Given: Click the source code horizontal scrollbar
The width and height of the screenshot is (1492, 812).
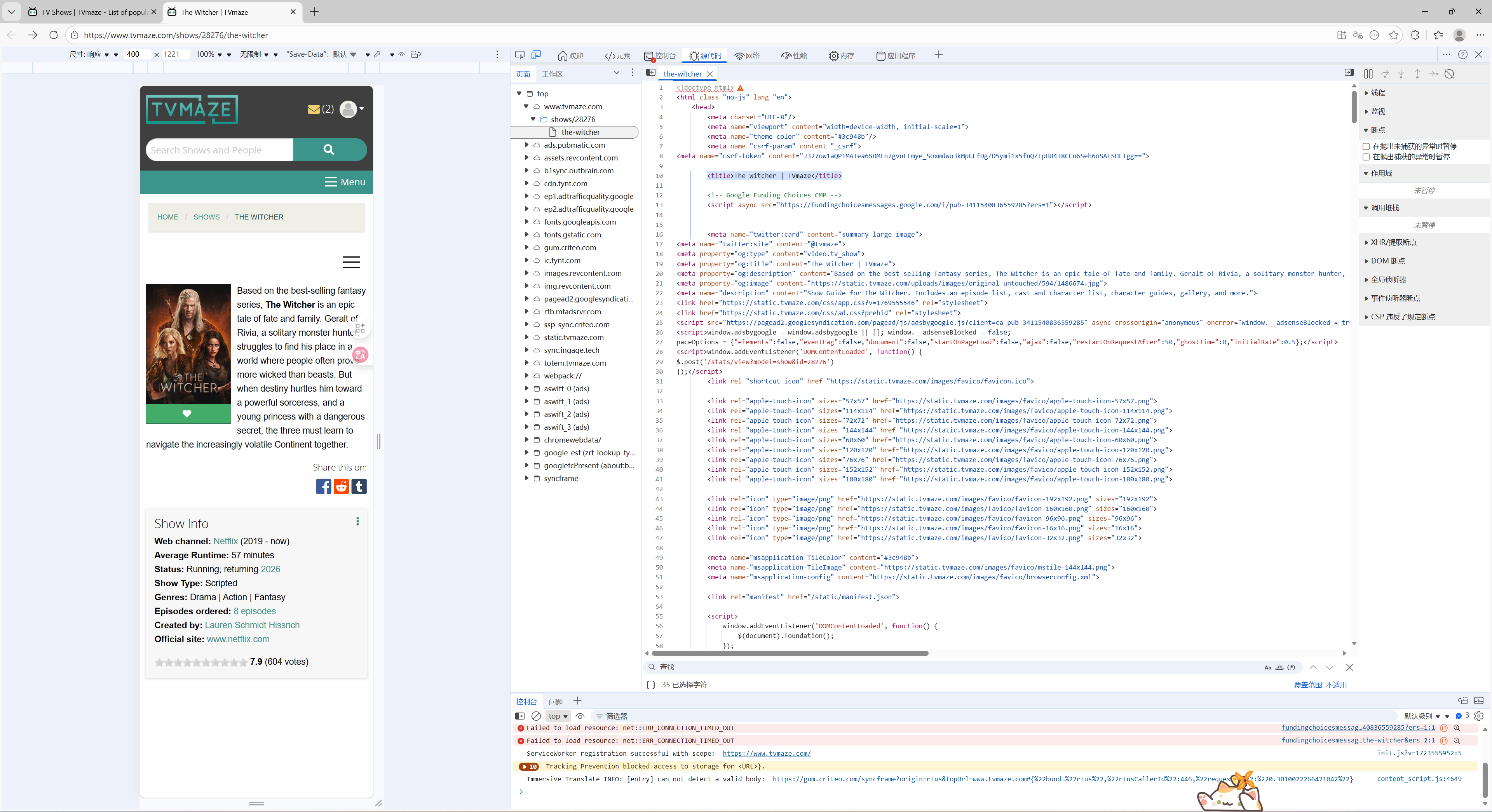Looking at the screenshot, I should click(790, 653).
